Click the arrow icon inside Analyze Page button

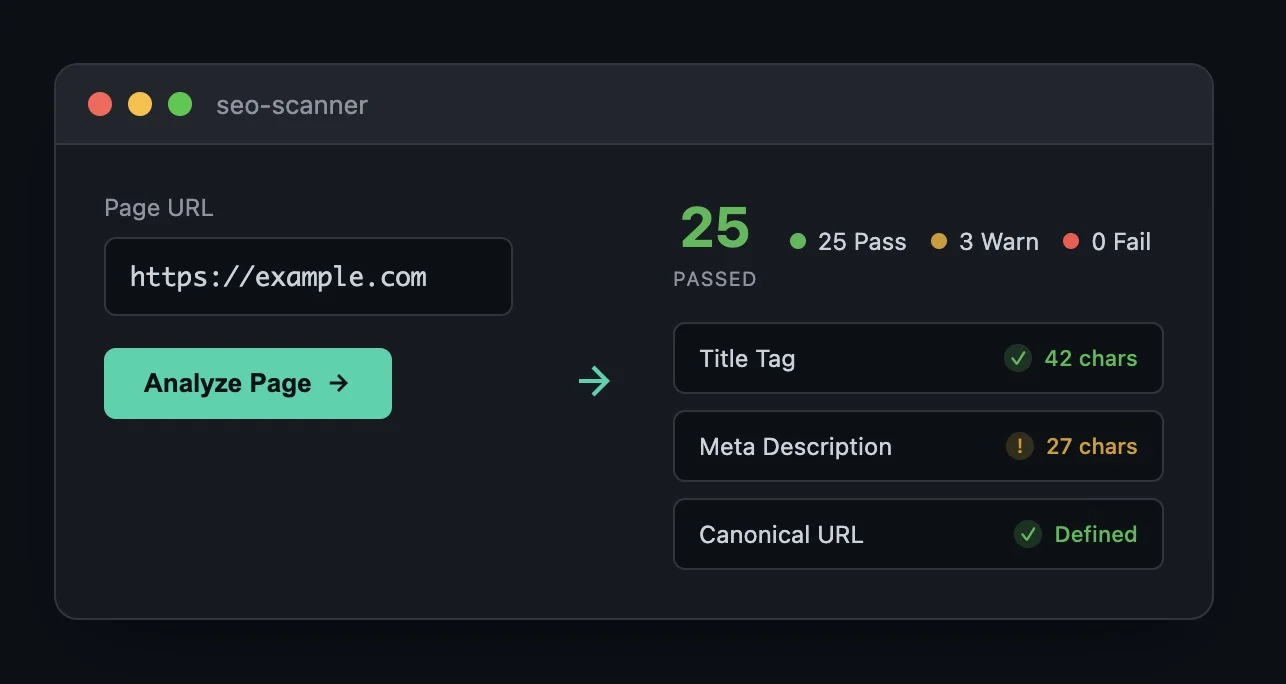tap(339, 382)
